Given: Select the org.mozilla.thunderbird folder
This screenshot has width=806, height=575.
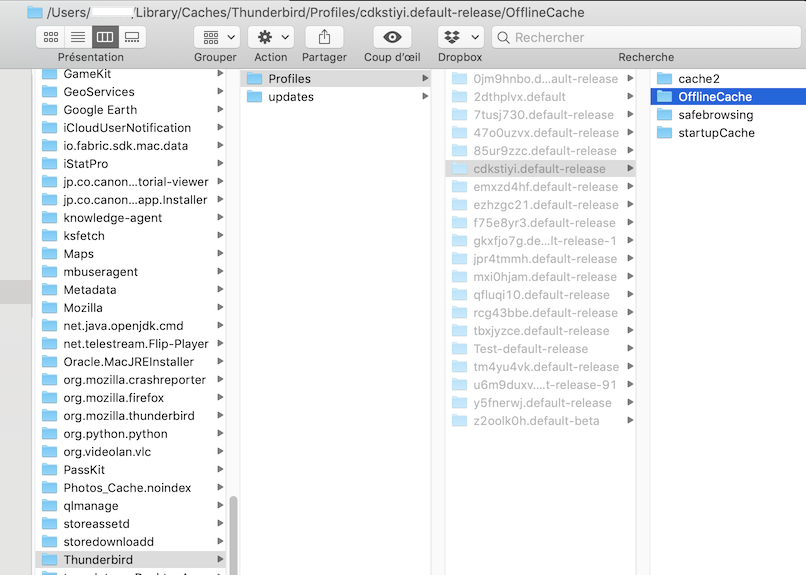Looking at the screenshot, I should click(x=131, y=415).
